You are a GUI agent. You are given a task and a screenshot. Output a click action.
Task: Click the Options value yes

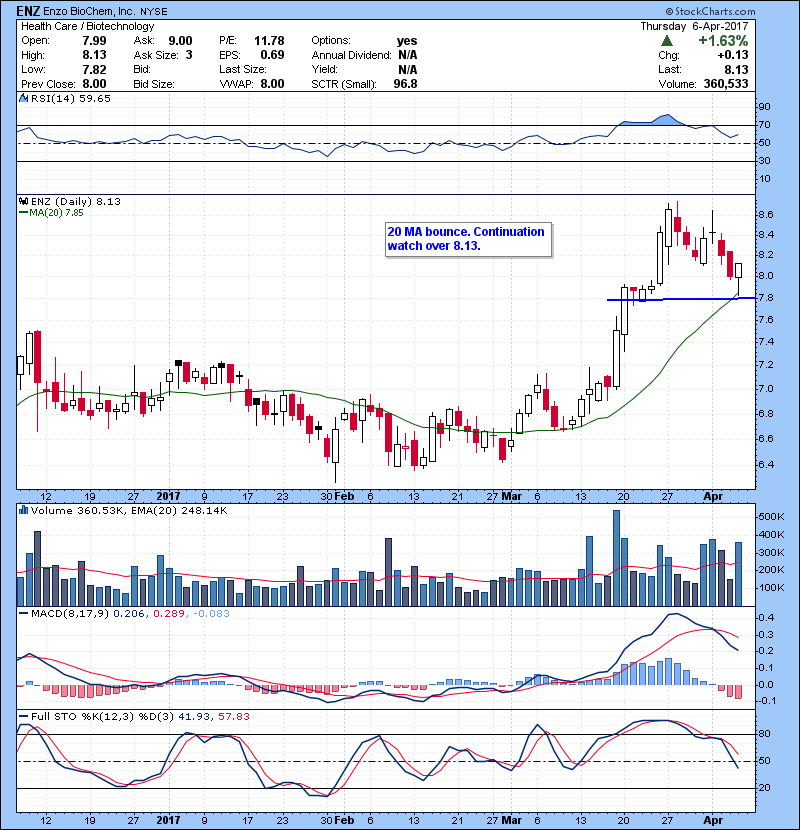[x=407, y=41]
